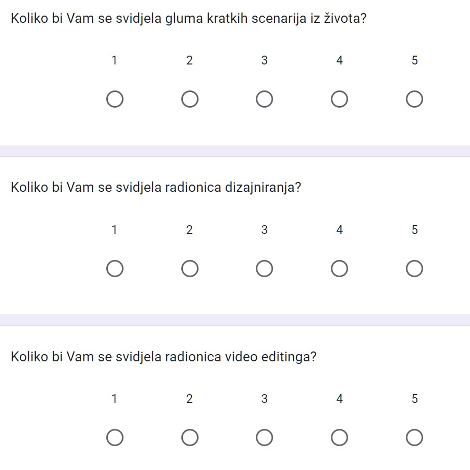
Task: Select rating 2 for gluma kratkih scenarija
Action: [190, 99]
